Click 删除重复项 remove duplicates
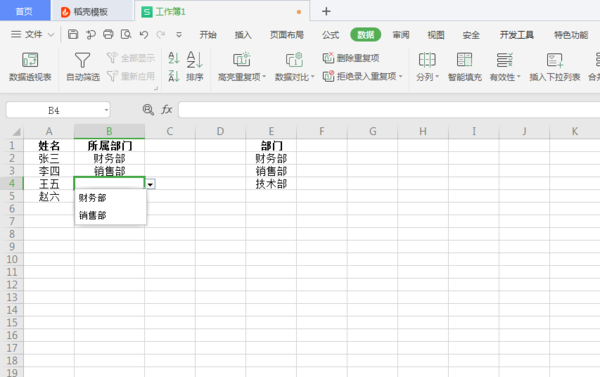Screen dimensions: 600x377 pyautogui.click(x=351, y=58)
